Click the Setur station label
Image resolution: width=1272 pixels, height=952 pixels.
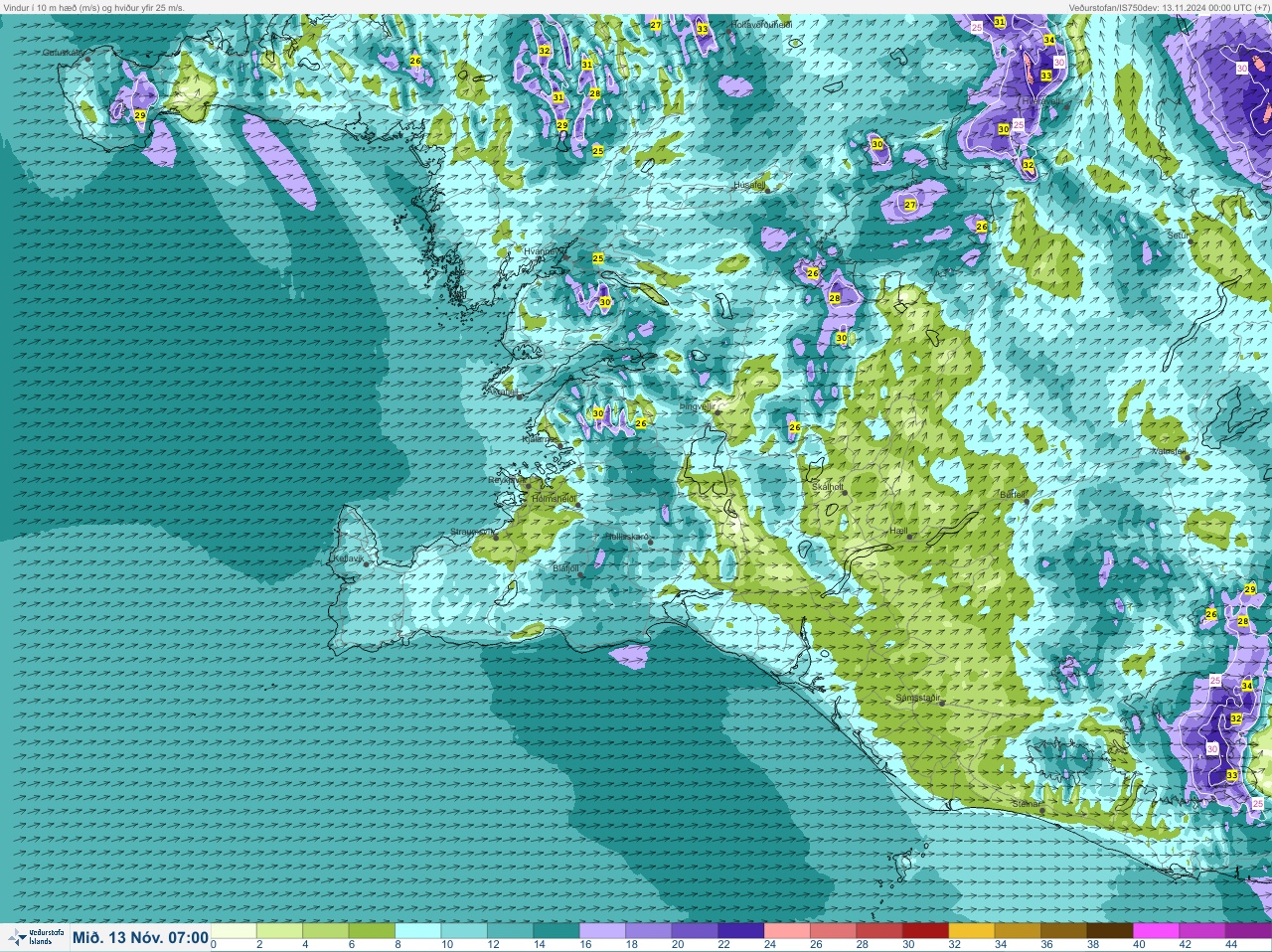click(1178, 236)
